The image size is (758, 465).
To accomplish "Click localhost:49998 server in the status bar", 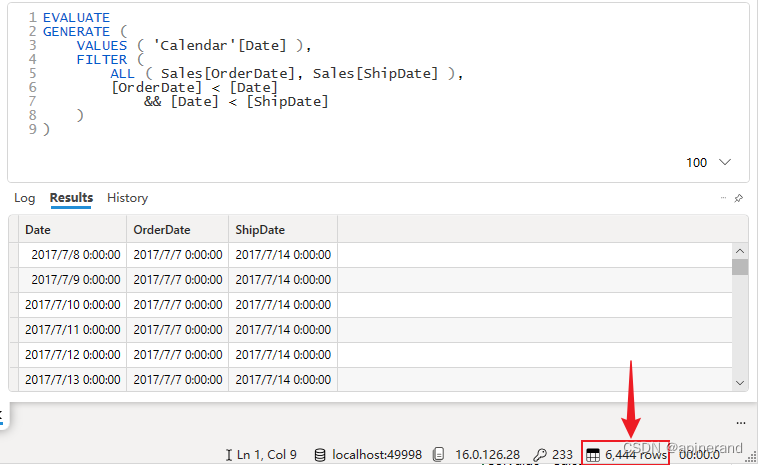I will tap(377, 455).
